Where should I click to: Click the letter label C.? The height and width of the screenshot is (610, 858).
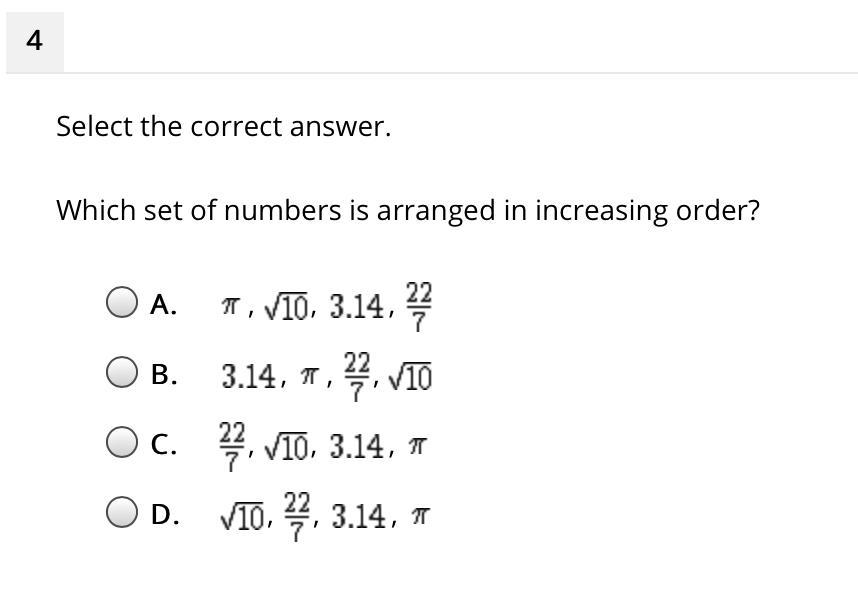click(164, 444)
